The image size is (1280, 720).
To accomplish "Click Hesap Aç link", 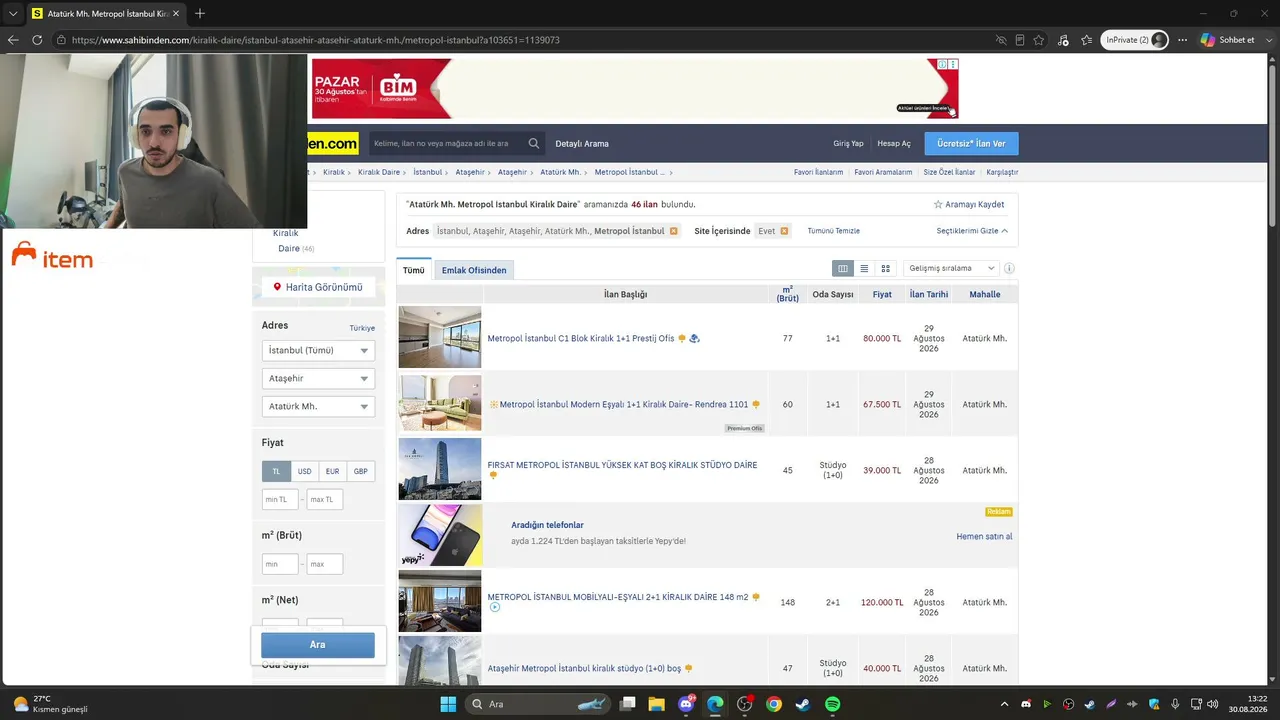I will click(x=894, y=144).
